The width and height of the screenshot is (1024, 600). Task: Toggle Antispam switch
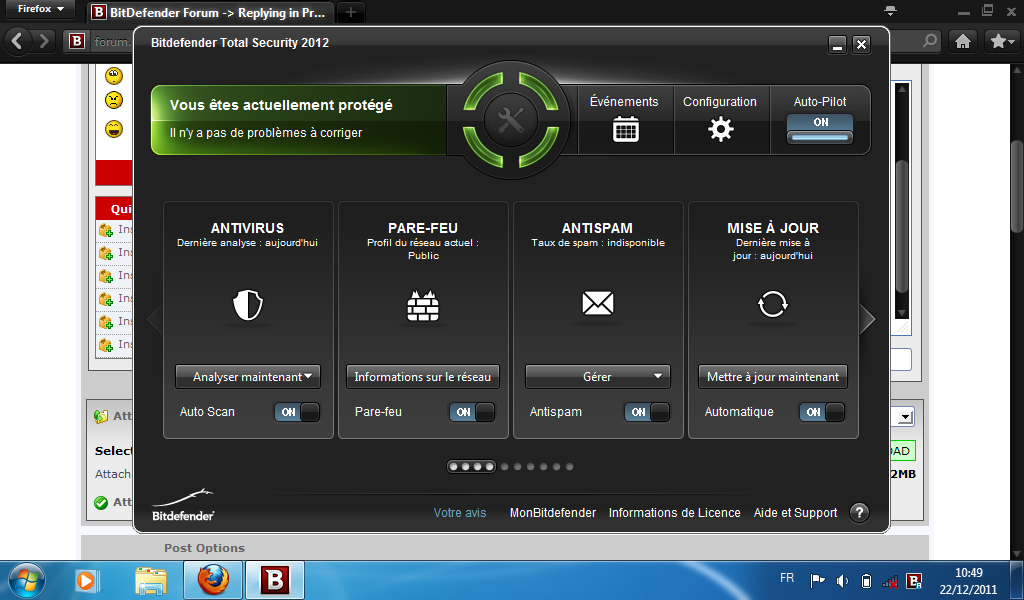[x=647, y=412]
